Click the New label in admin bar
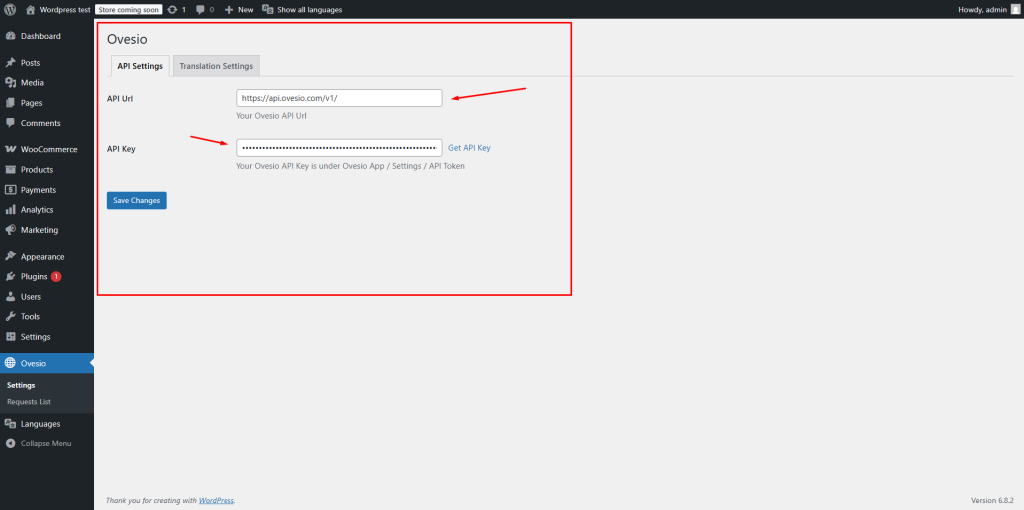 [246, 10]
